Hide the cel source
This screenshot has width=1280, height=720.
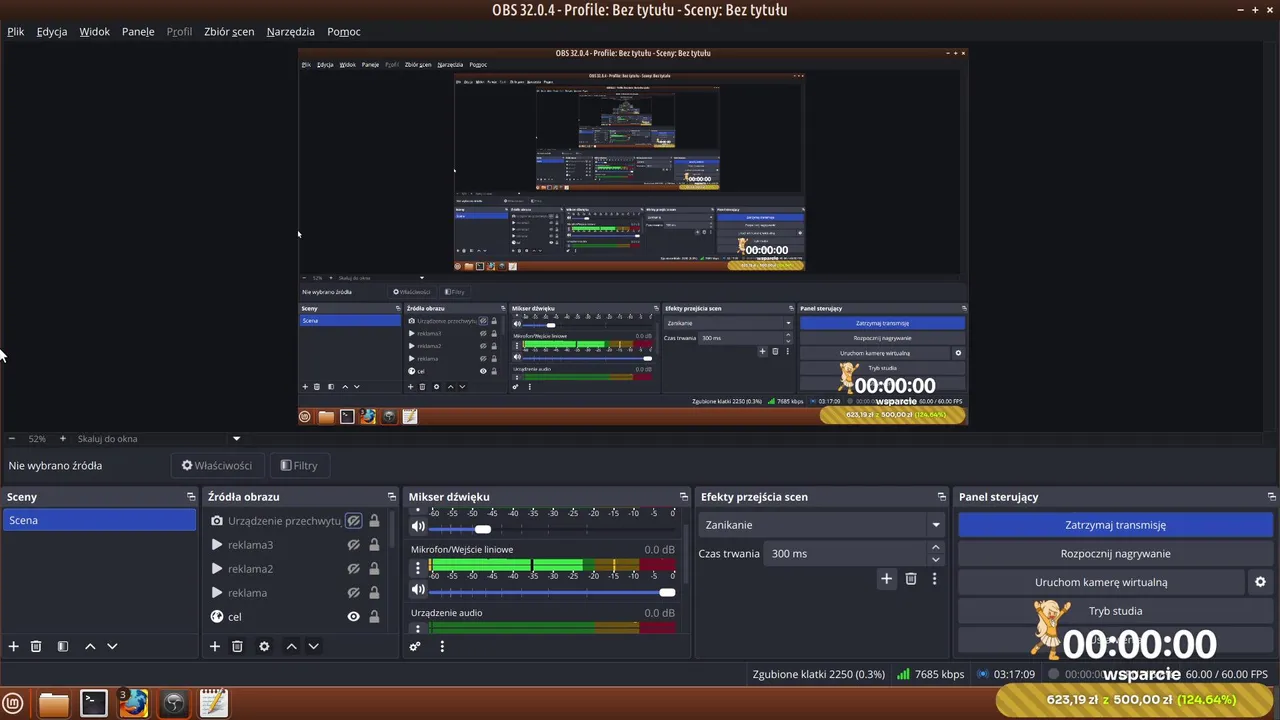pyautogui.click(x=353, y=617)
